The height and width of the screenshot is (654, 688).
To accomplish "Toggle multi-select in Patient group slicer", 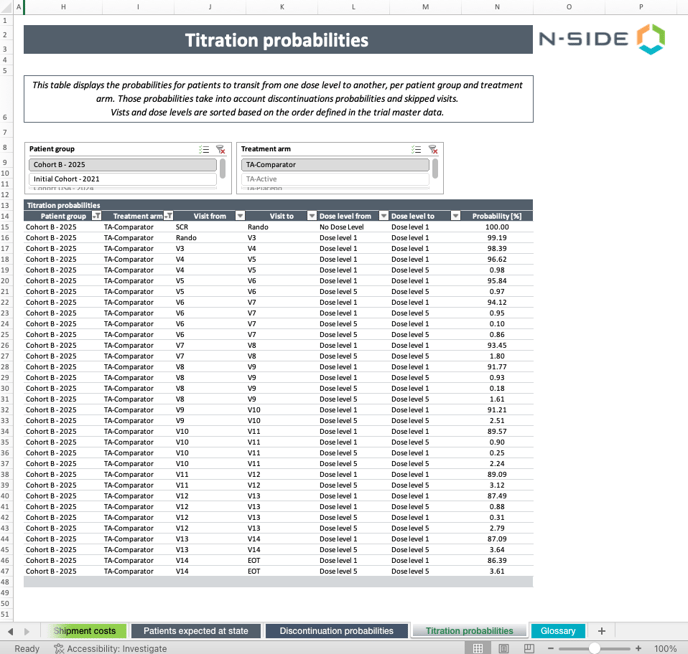I will (x=204, y=149).
